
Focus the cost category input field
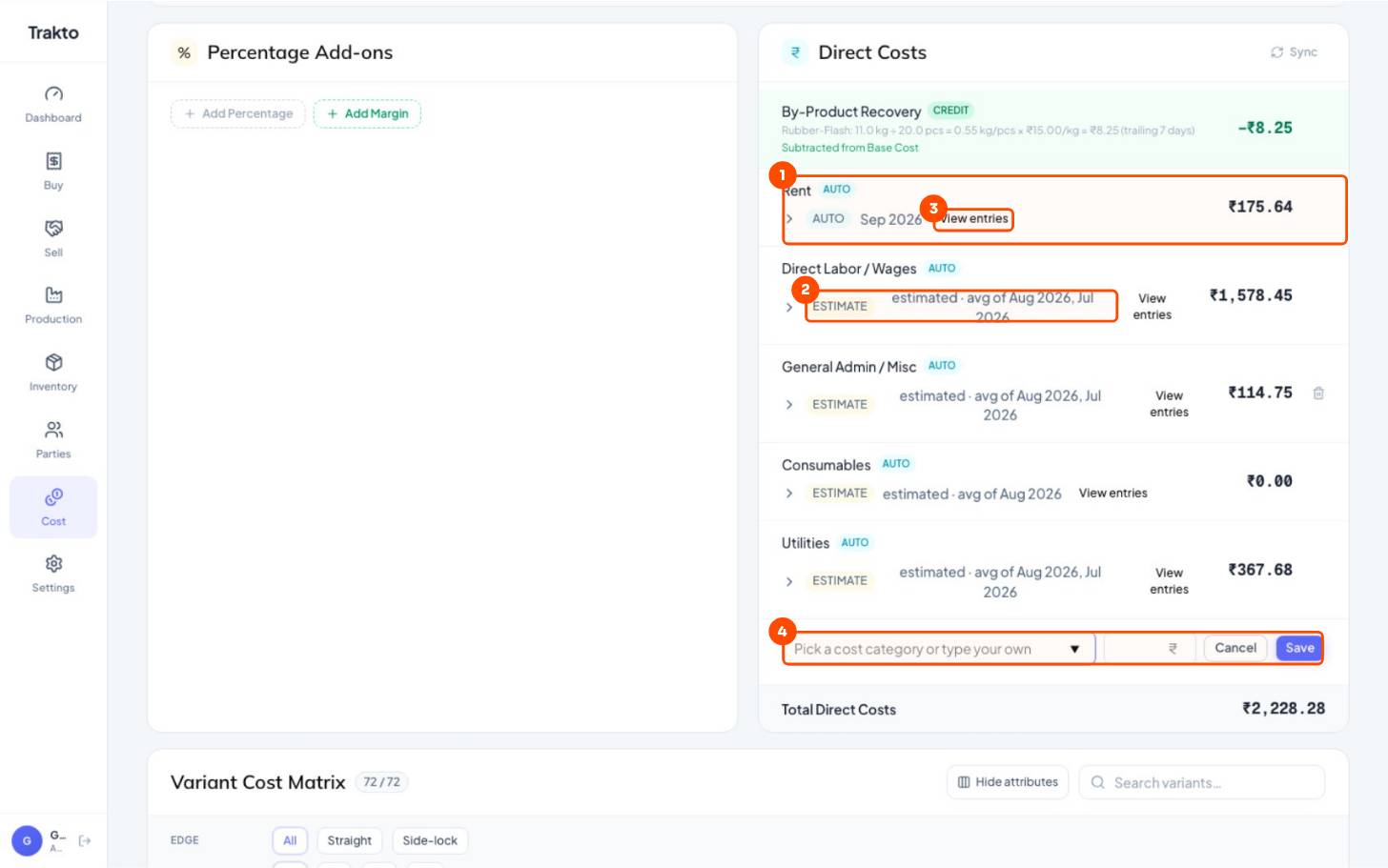pyautogui.click(x=938, y=649)
